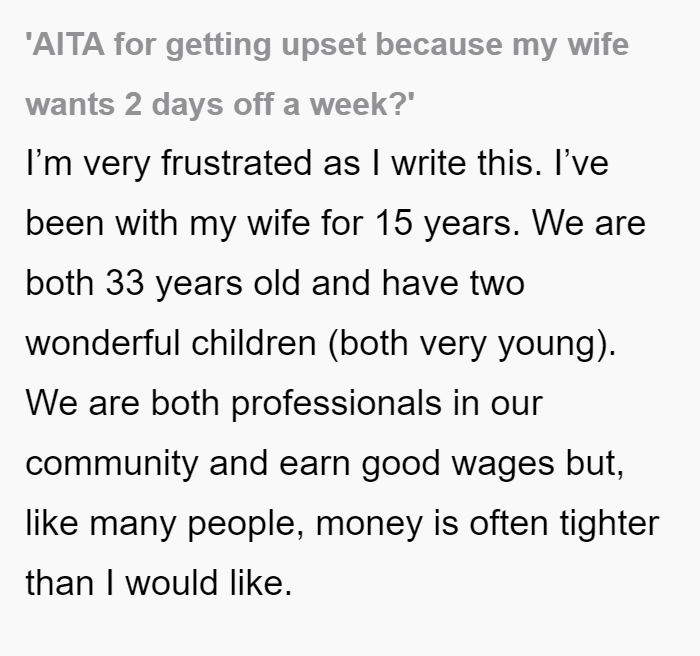Click the phrase 'good wages'
The height and width of the screenshot is (656, 700).
click(x=458, y=465)
